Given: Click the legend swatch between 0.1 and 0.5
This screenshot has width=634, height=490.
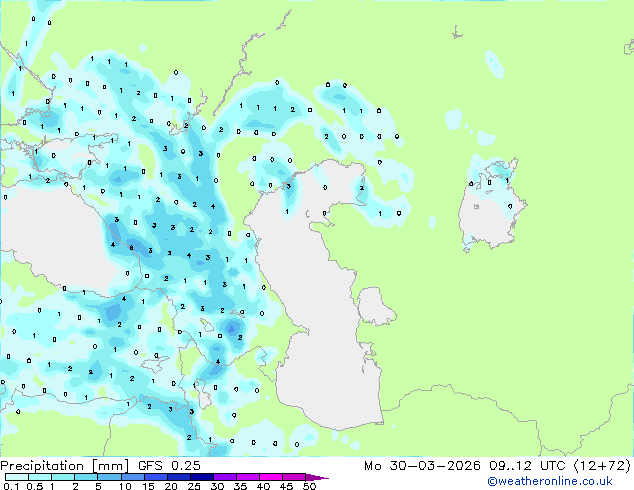Looking at the screenshot, I should tap(17, 477).
